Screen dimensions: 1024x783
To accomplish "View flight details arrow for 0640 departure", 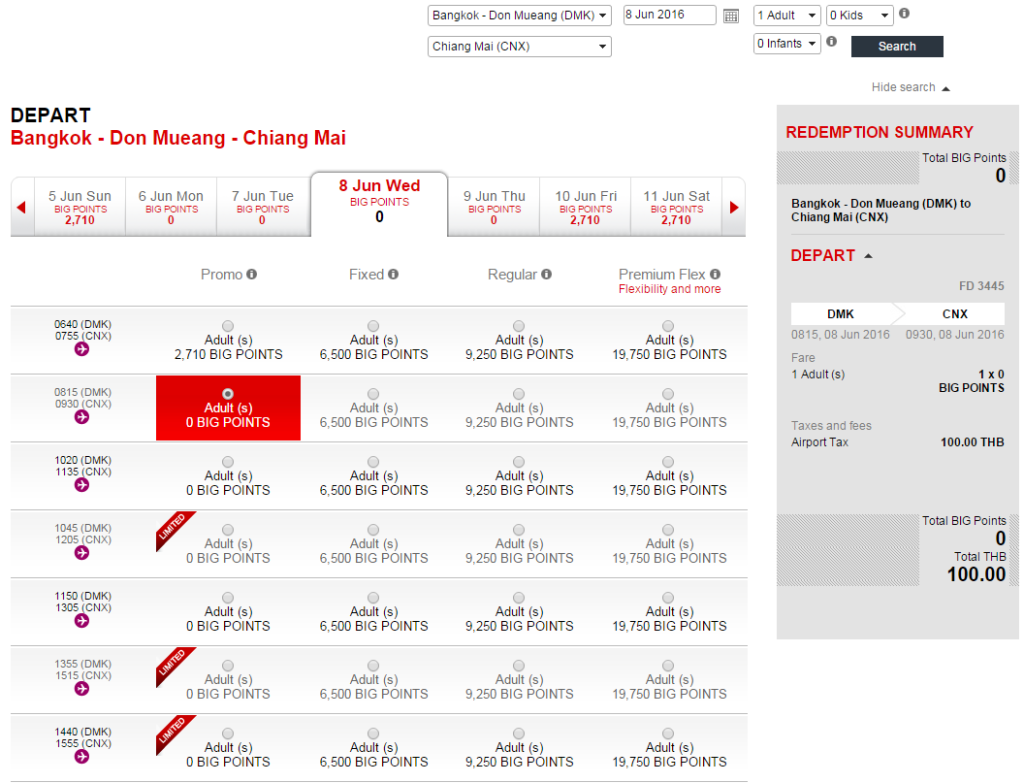I will (x=82, y=349).
